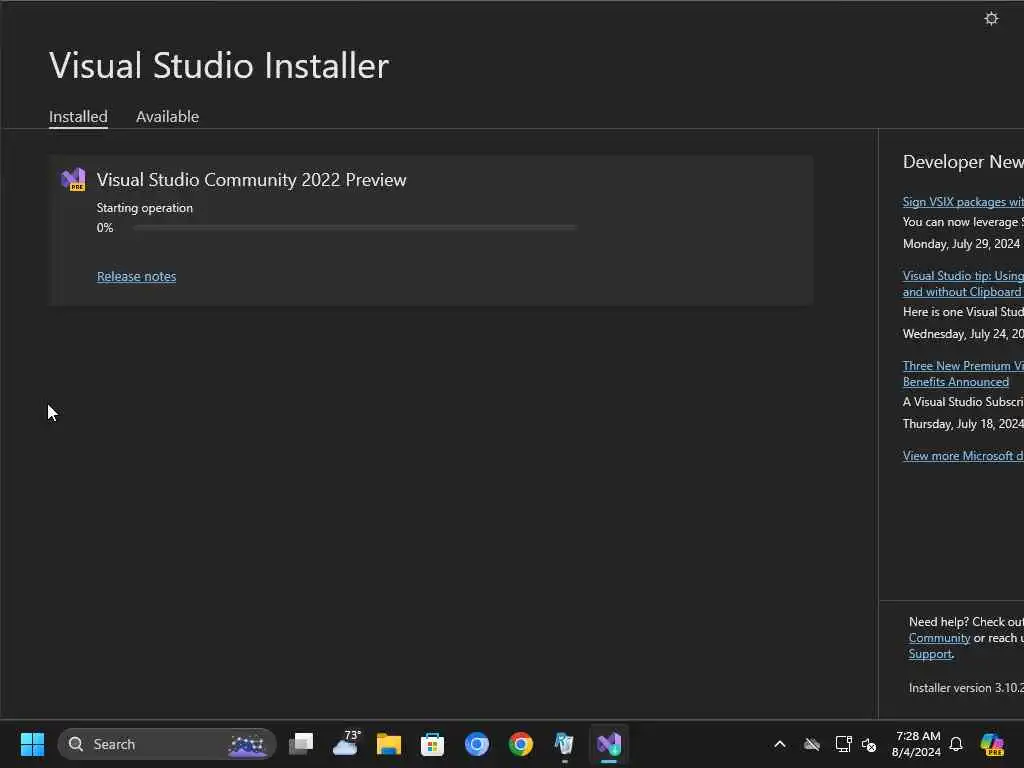Open the Windows Start menu

(32, 744)
